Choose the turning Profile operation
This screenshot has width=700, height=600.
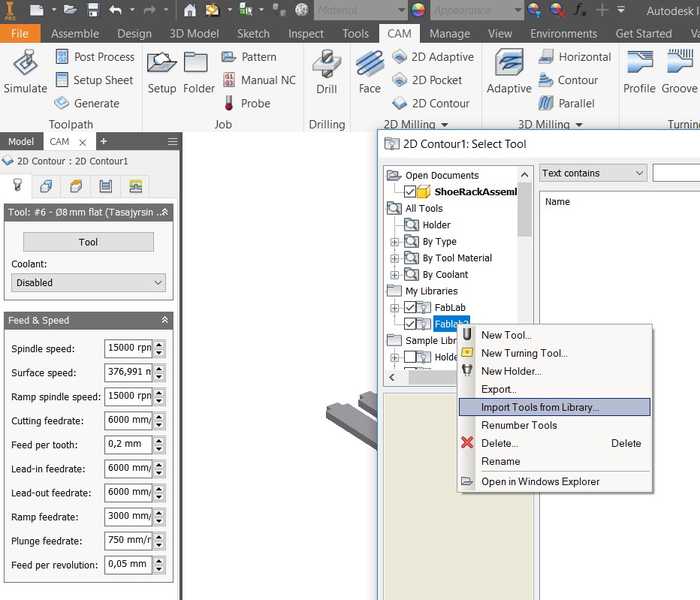click(639, 72)
